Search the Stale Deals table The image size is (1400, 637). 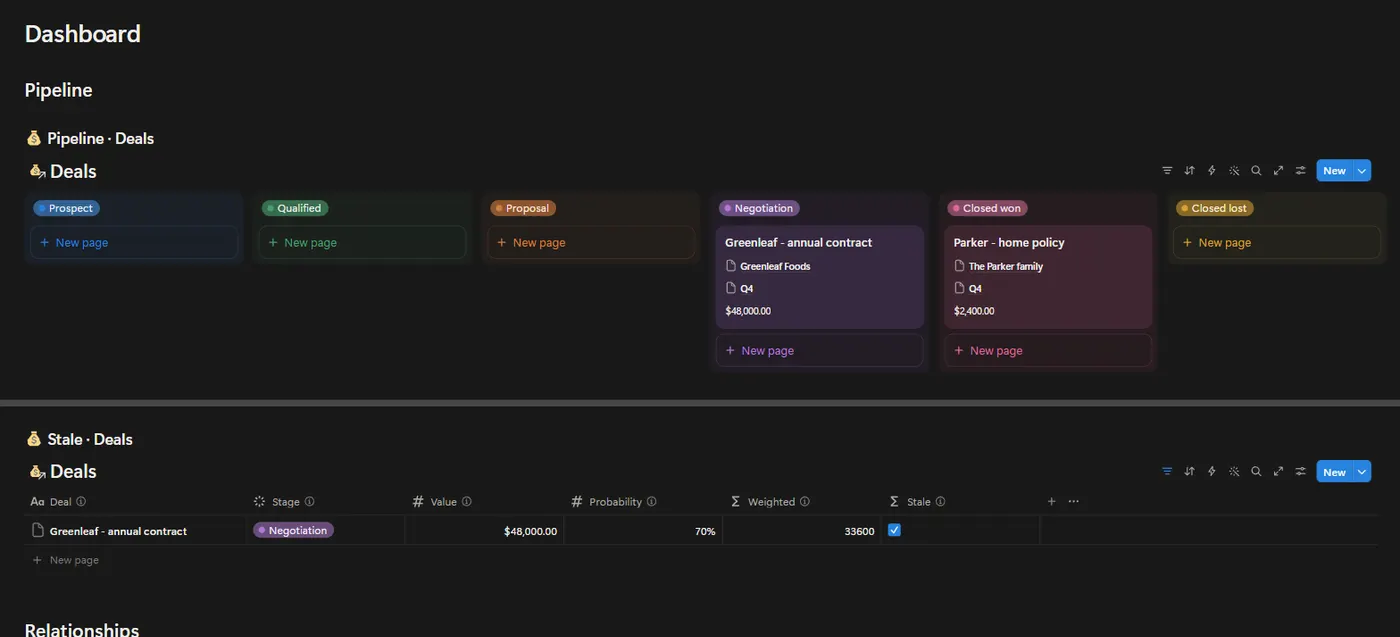pyautogui.click(x=1256, y=471)
